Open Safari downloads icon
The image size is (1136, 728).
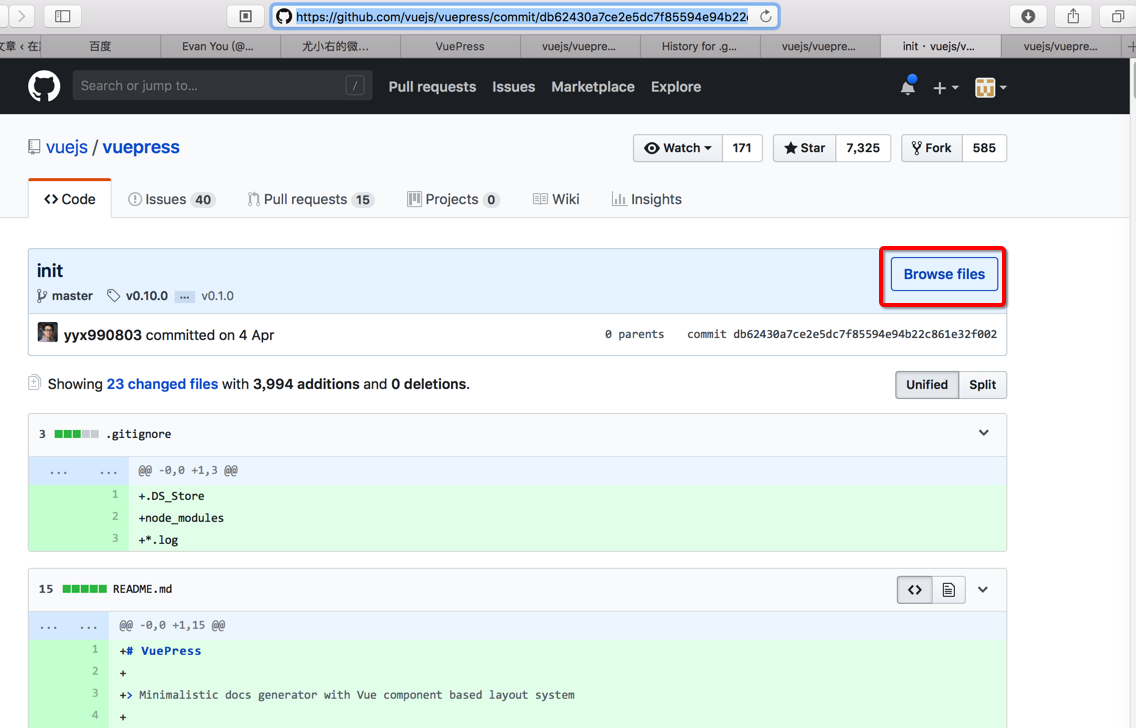(1028, 16)
